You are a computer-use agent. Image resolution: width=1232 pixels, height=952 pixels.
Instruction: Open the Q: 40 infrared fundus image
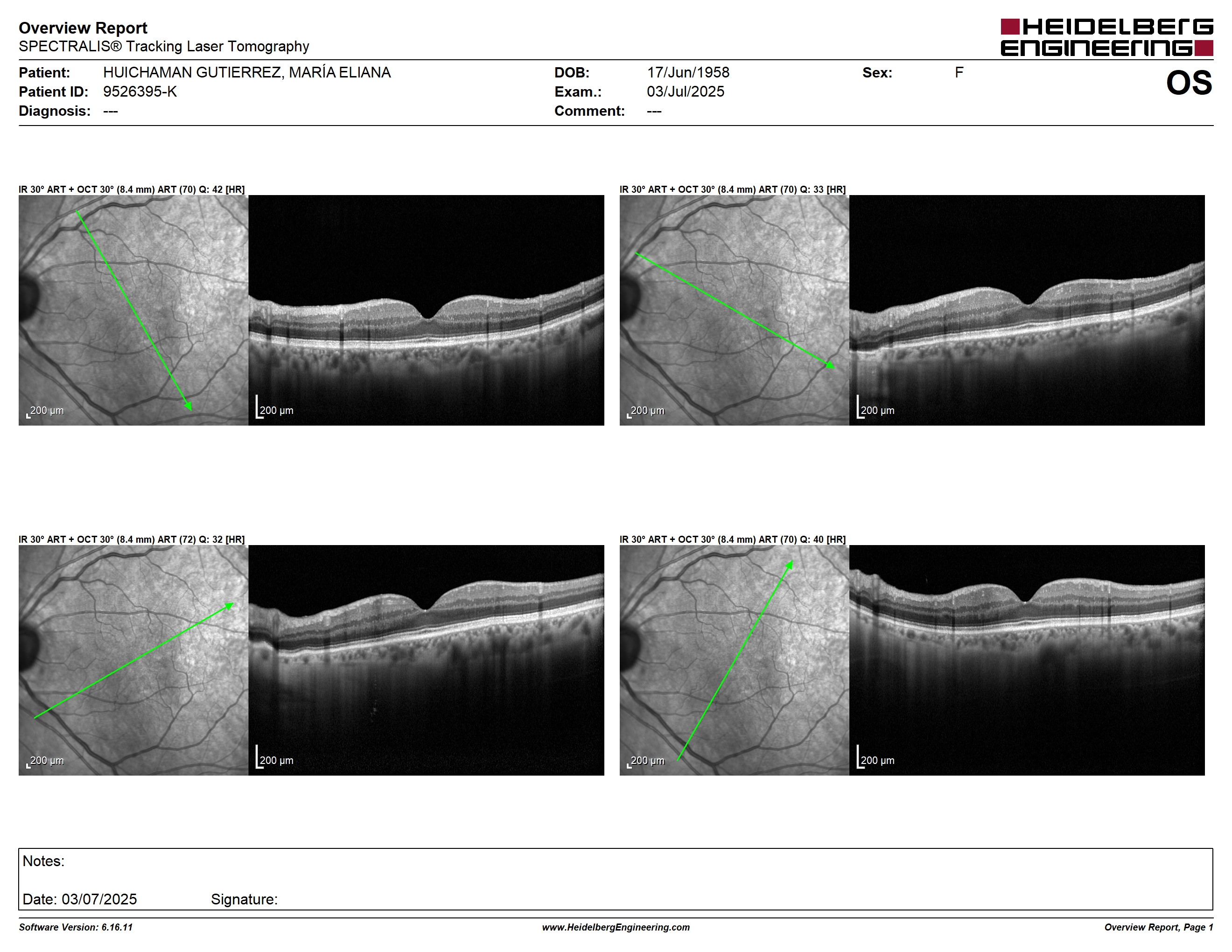pyautogui.click(x=734, y=660)
